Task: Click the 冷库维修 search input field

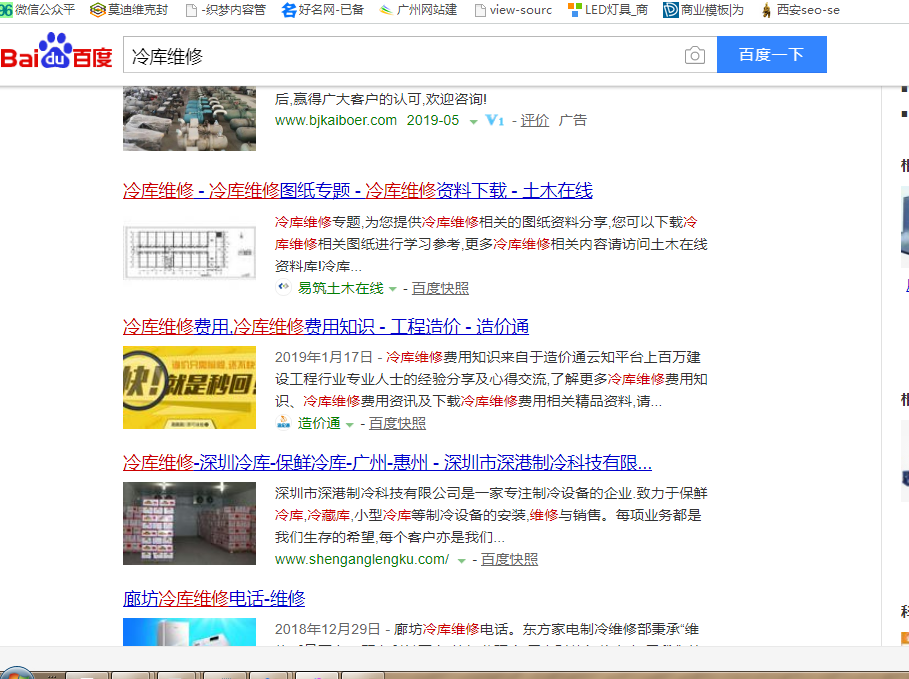Action: point(400,56)
